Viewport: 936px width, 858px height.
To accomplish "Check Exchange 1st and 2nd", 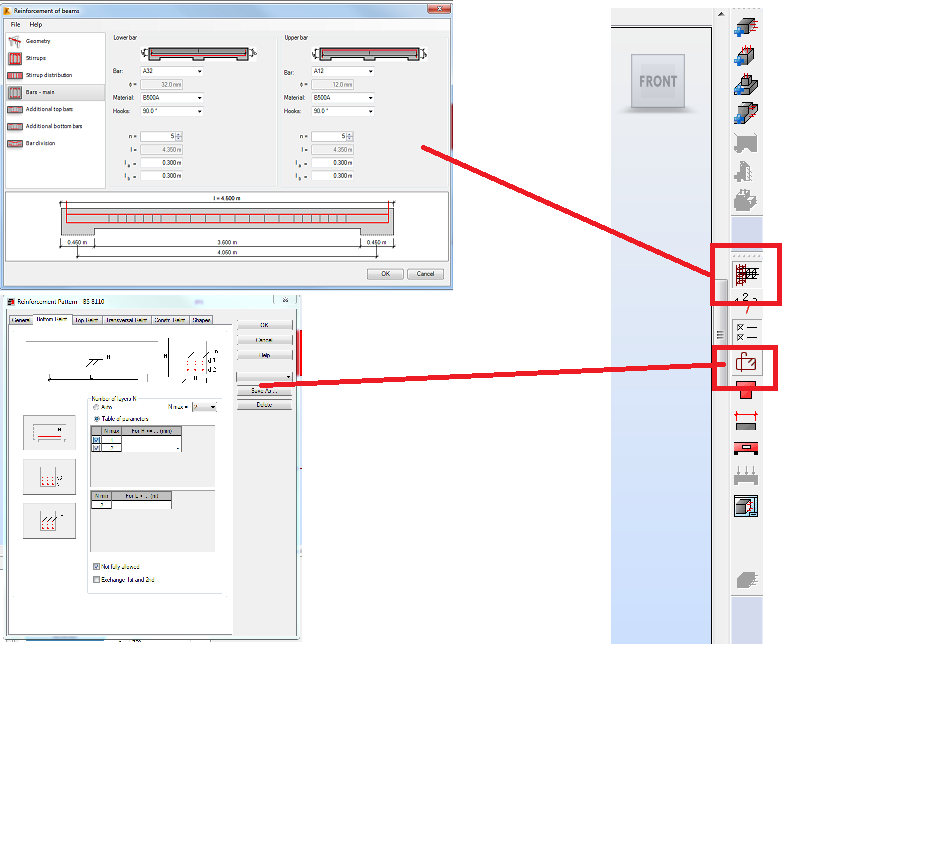I will click(94, 579).
